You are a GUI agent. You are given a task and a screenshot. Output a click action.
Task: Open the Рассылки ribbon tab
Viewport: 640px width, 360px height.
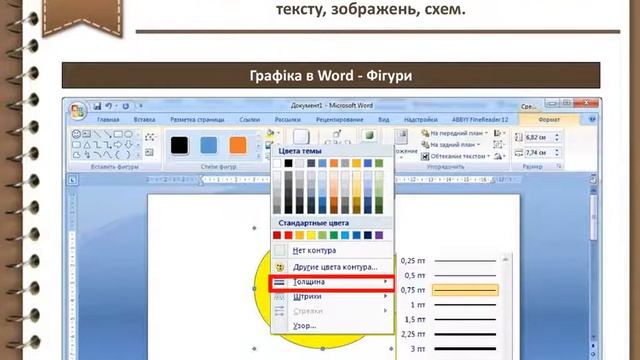[288, 120]
